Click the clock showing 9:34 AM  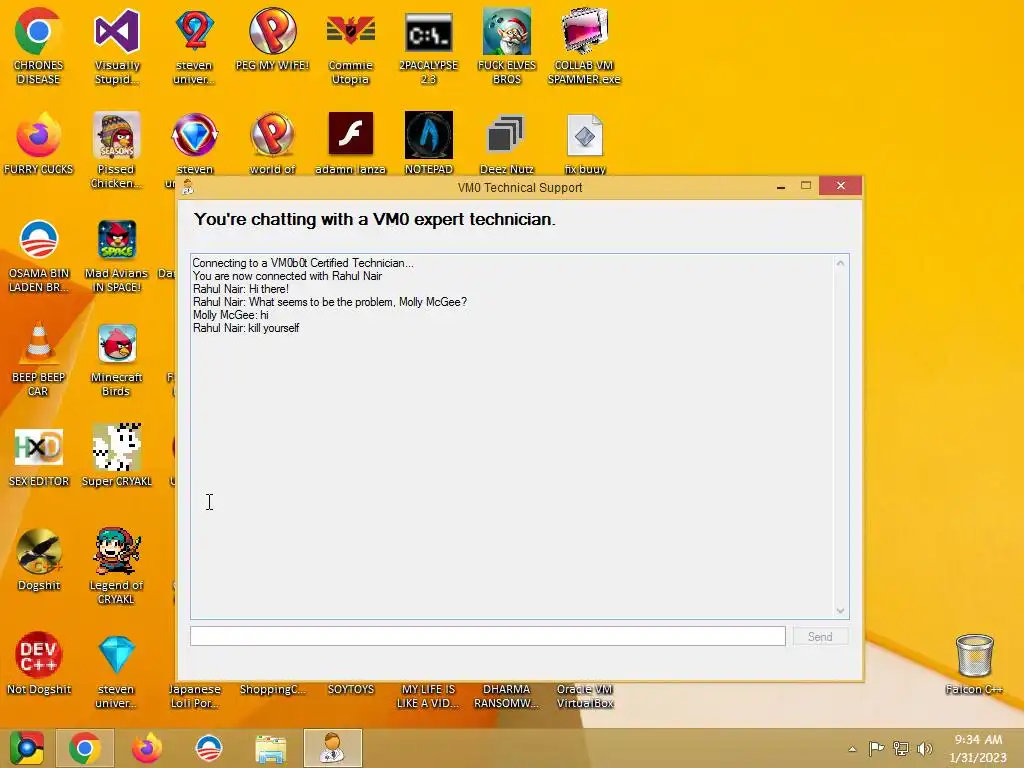[978, 748]
